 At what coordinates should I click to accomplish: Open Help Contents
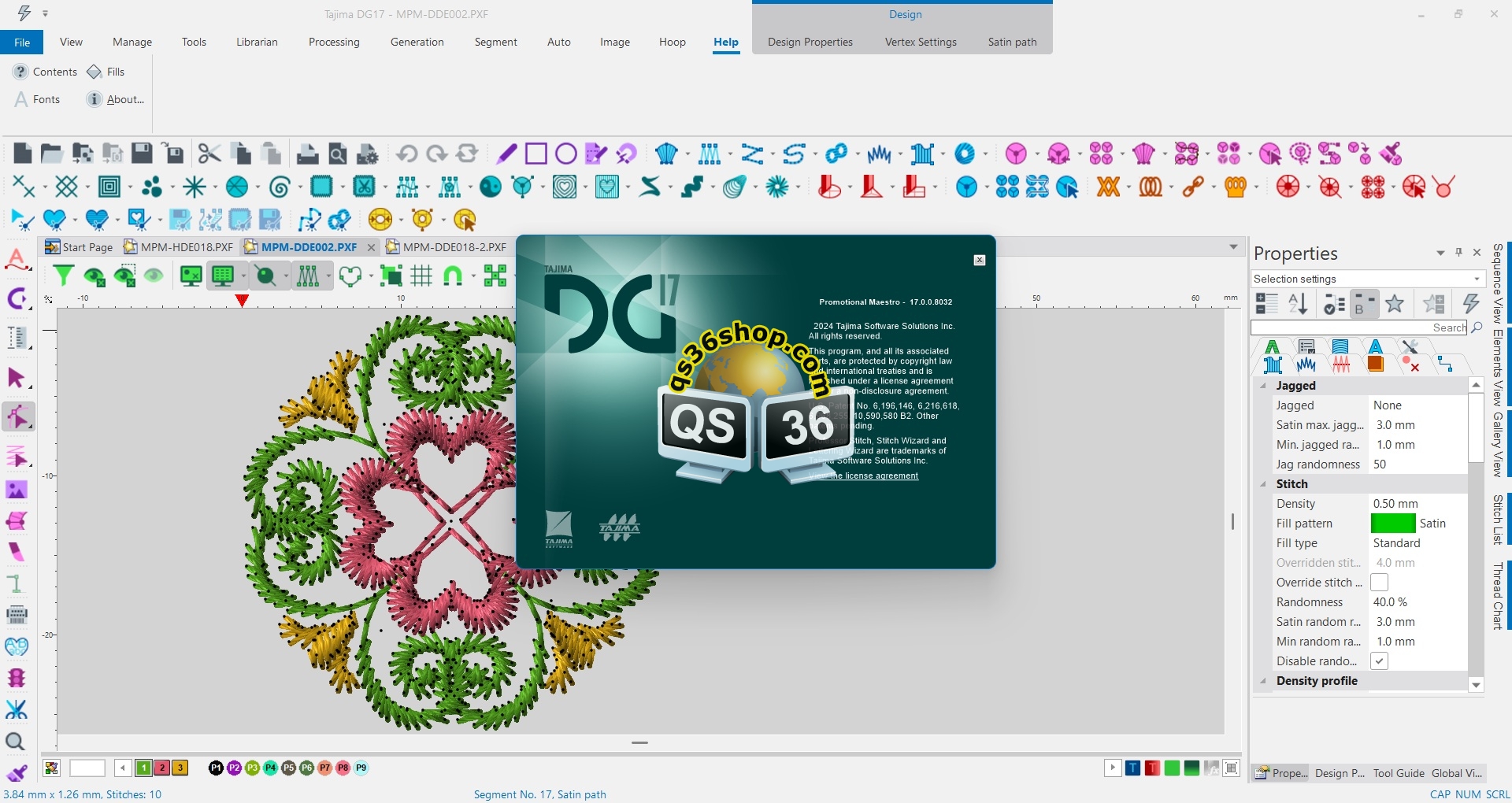click(46, 72)
